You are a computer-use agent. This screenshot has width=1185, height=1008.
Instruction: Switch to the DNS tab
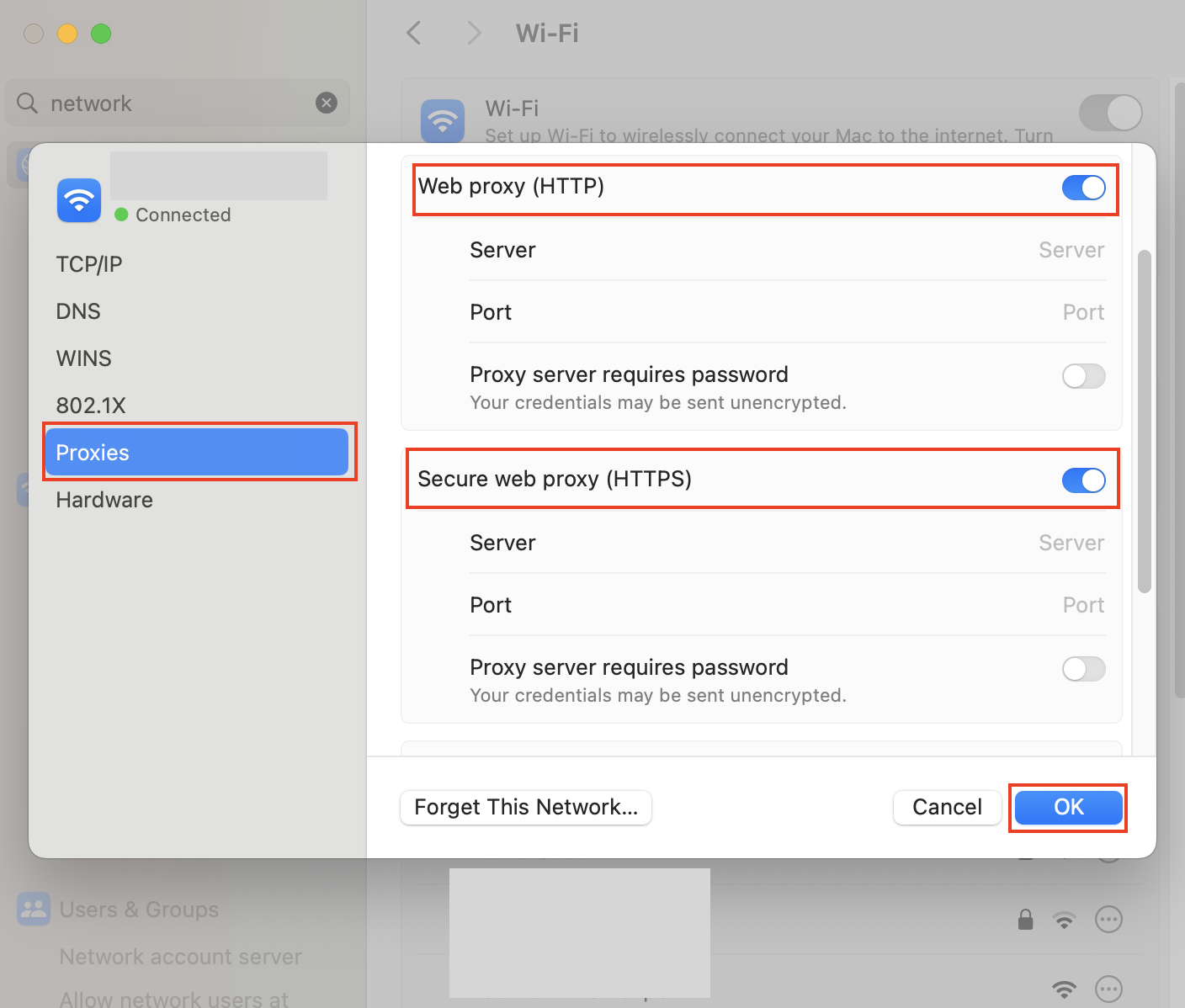click(77, 310)
